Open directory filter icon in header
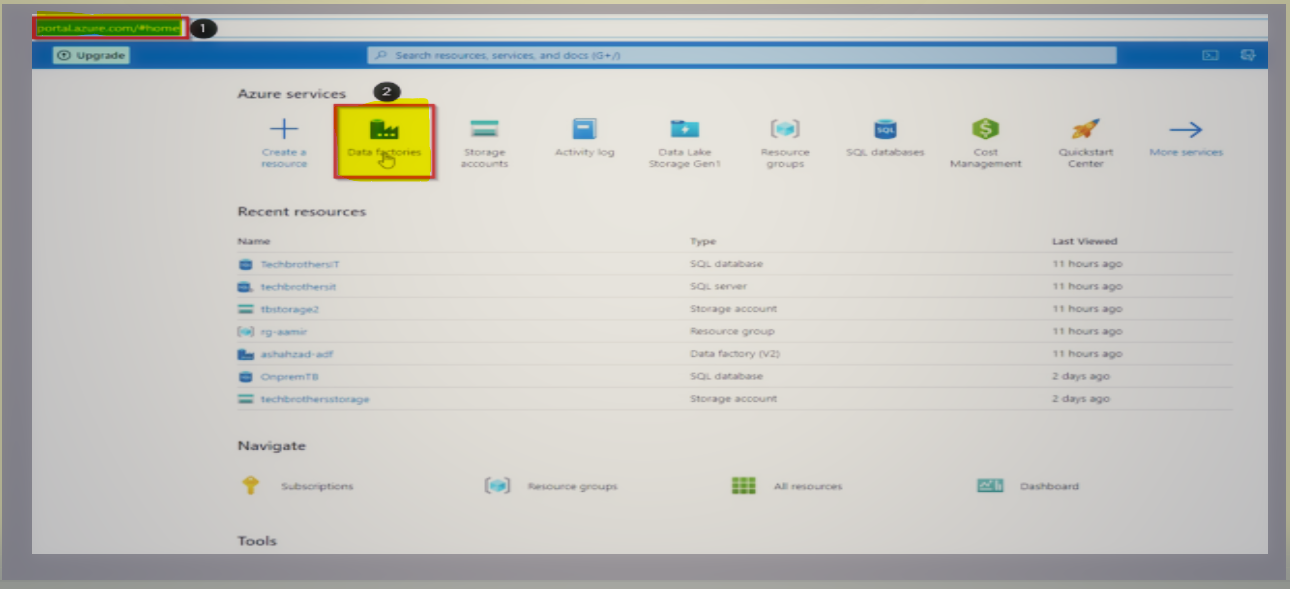Image resolution: width=1290 pixels, height=589 pixels. click(1248, 55)
